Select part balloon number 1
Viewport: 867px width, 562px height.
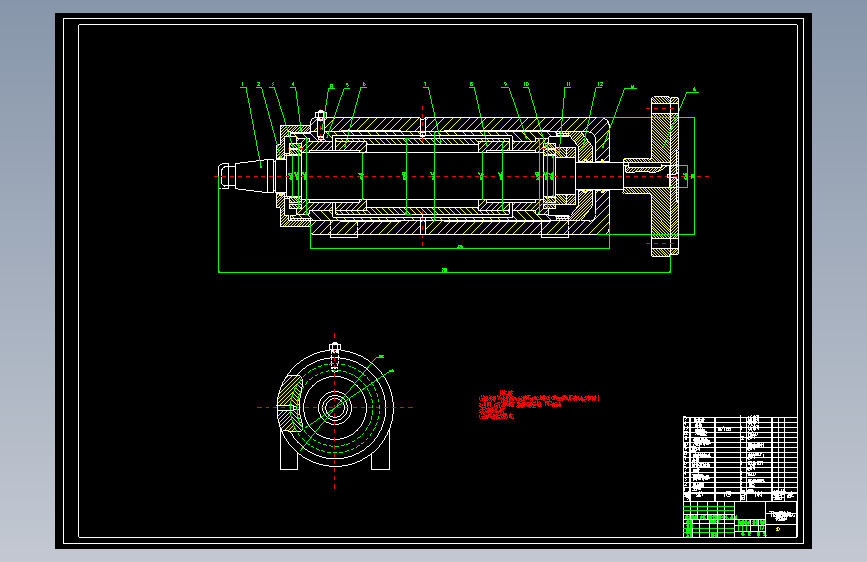(242, 85)
